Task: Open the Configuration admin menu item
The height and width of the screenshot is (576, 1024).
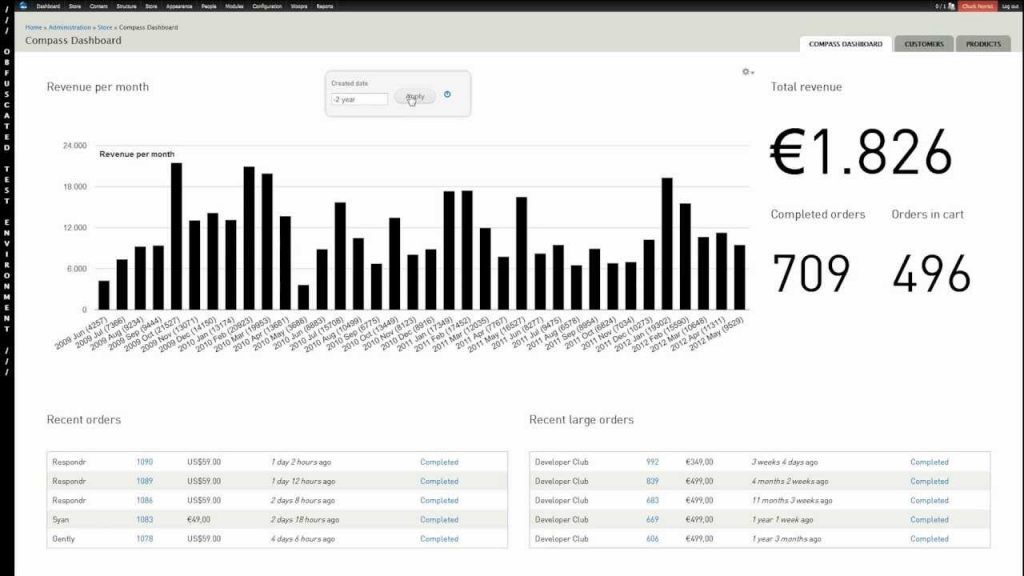Action: tap(267, 6)
